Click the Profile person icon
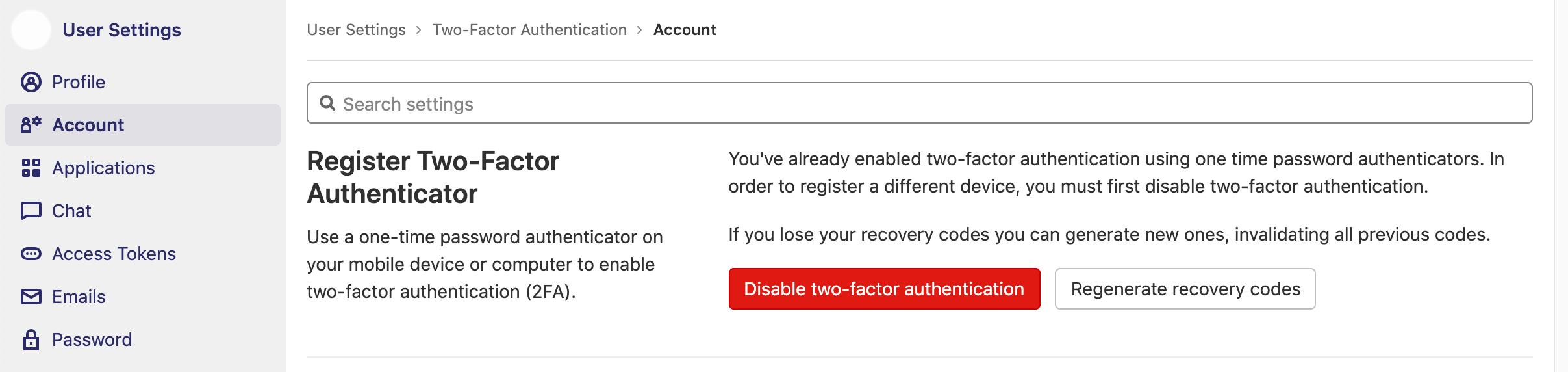 [31, 82]
